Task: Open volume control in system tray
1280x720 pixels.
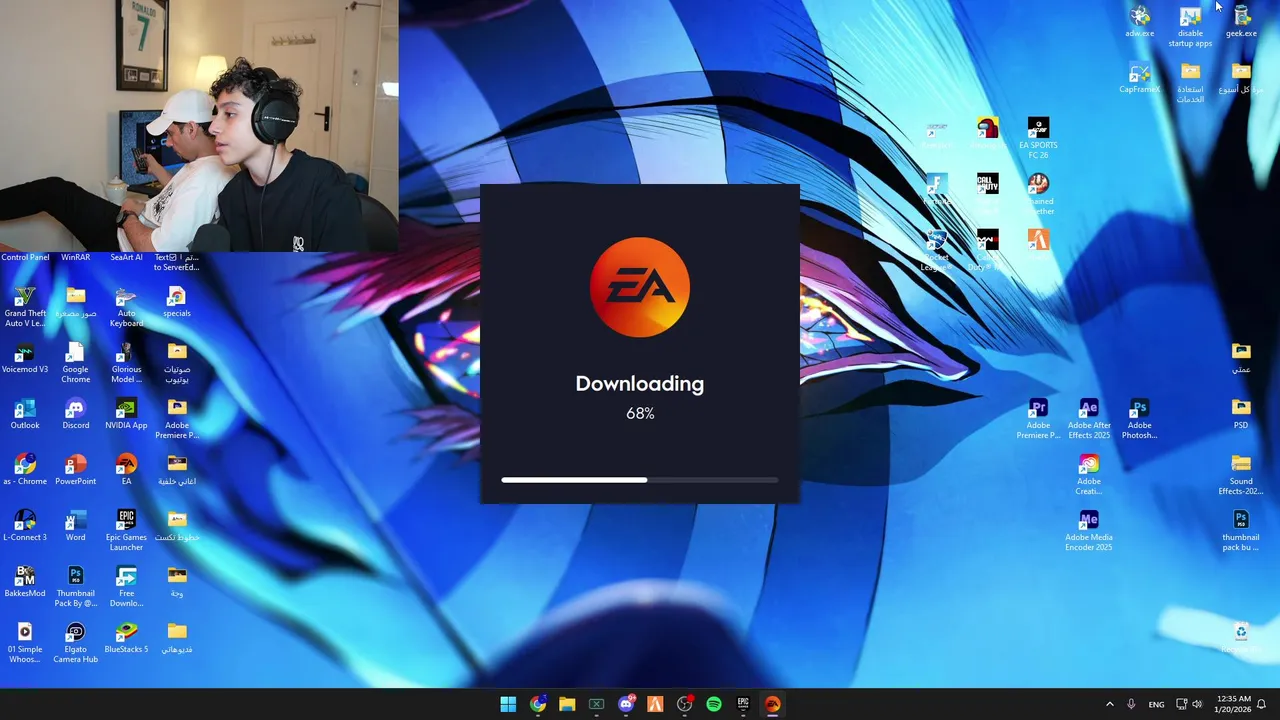Action: [x=1197, y=704]
